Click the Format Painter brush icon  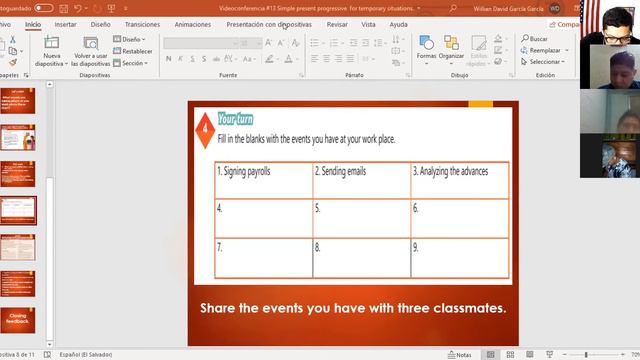click(13, 62)
